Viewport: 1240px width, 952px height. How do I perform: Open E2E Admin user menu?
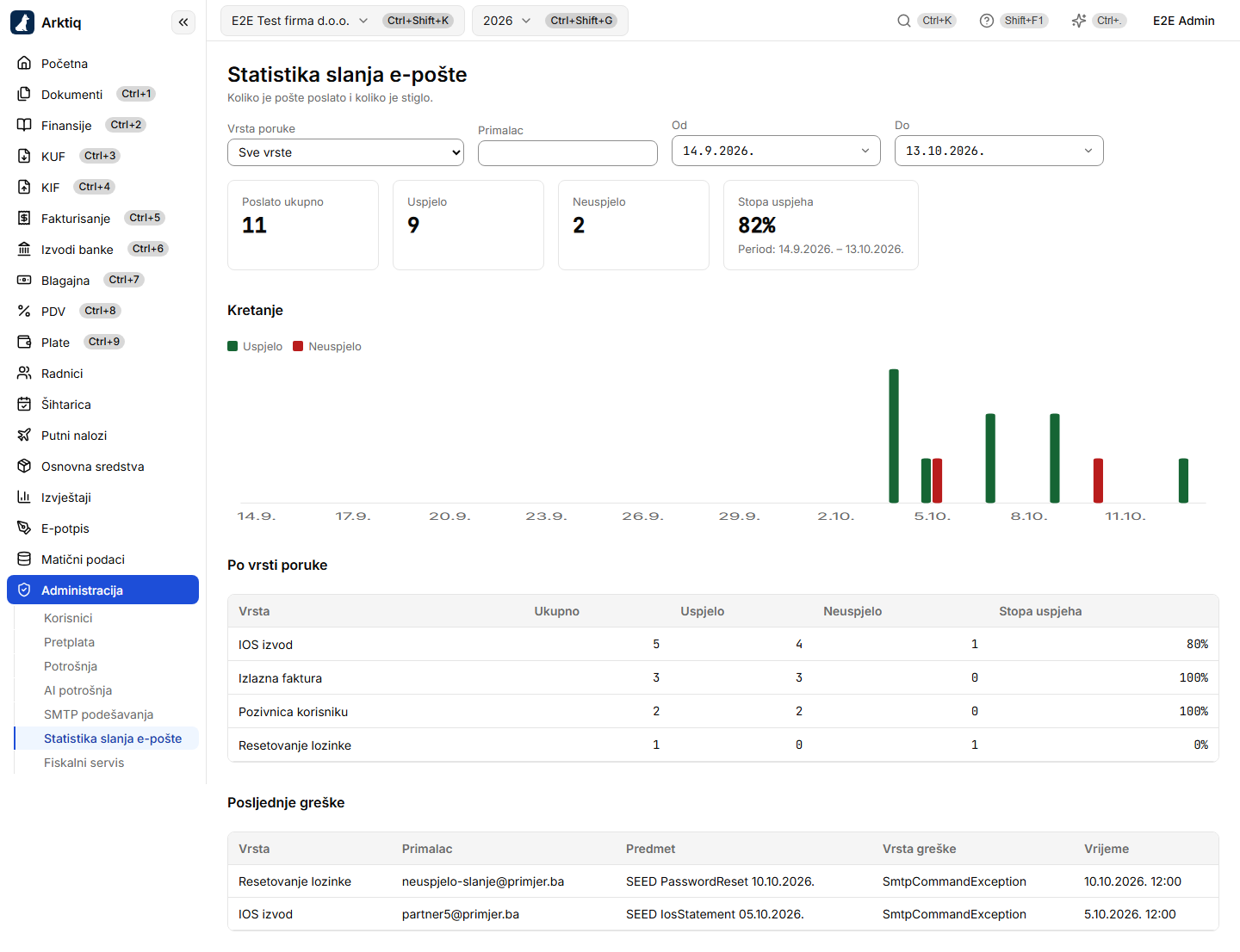(1183, 21)
